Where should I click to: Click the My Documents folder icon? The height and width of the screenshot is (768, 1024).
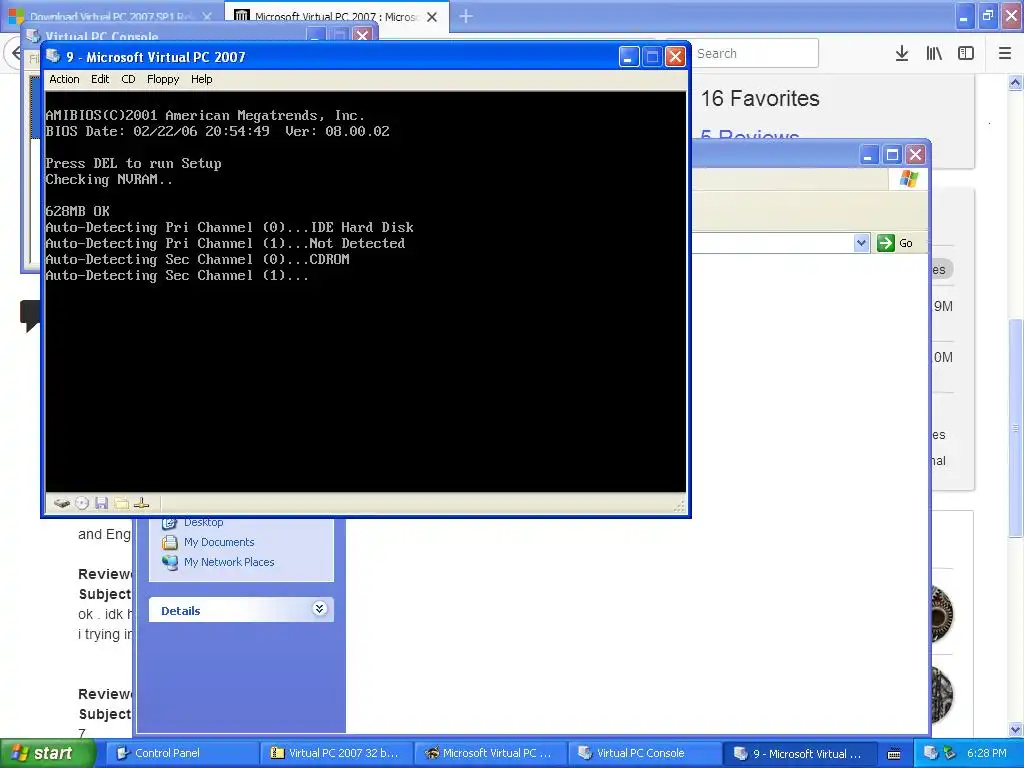(x=170, y=542)
